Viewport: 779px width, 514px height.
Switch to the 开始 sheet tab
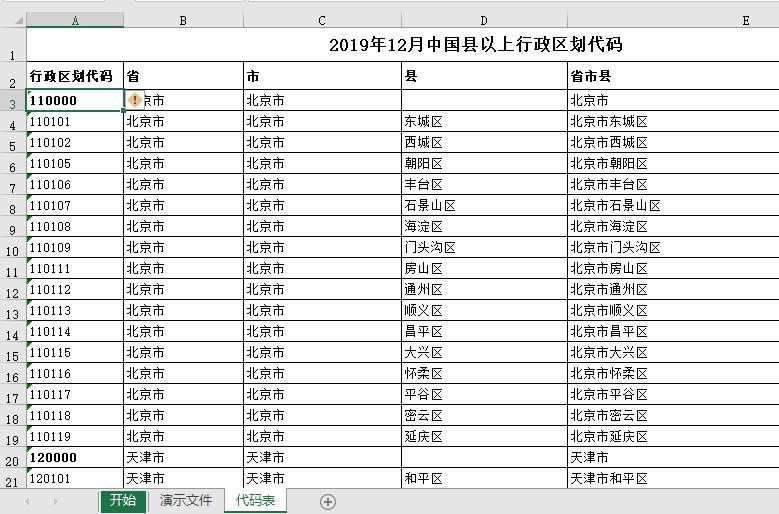coord(123,500)
